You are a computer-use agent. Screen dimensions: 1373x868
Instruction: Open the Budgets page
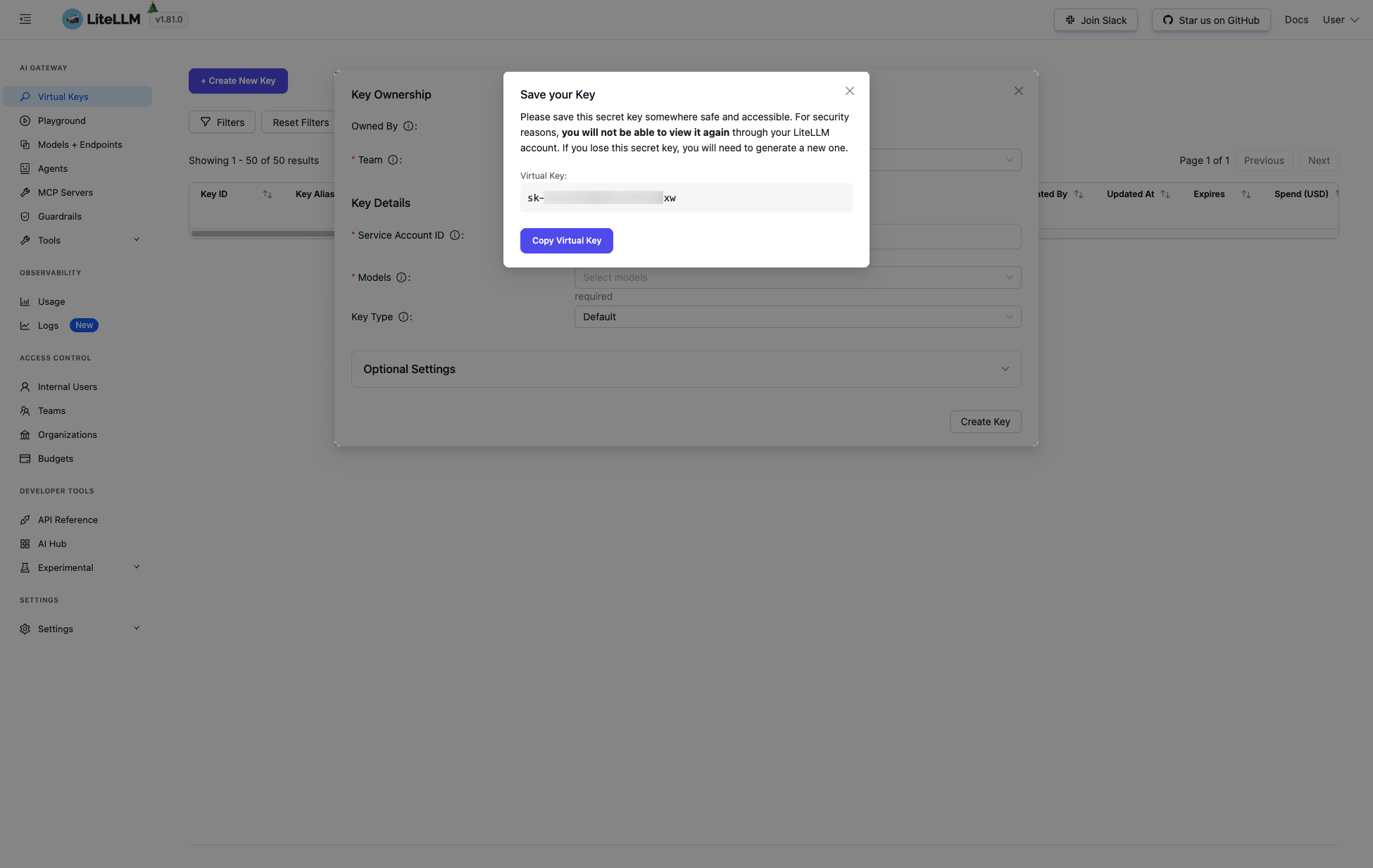point(56,458)
